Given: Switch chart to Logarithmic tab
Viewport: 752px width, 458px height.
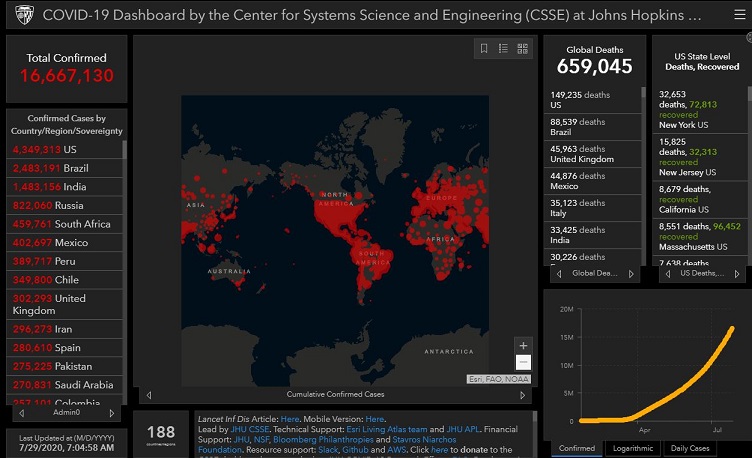Looking at the screenshot, I should (x=634, y=449).
